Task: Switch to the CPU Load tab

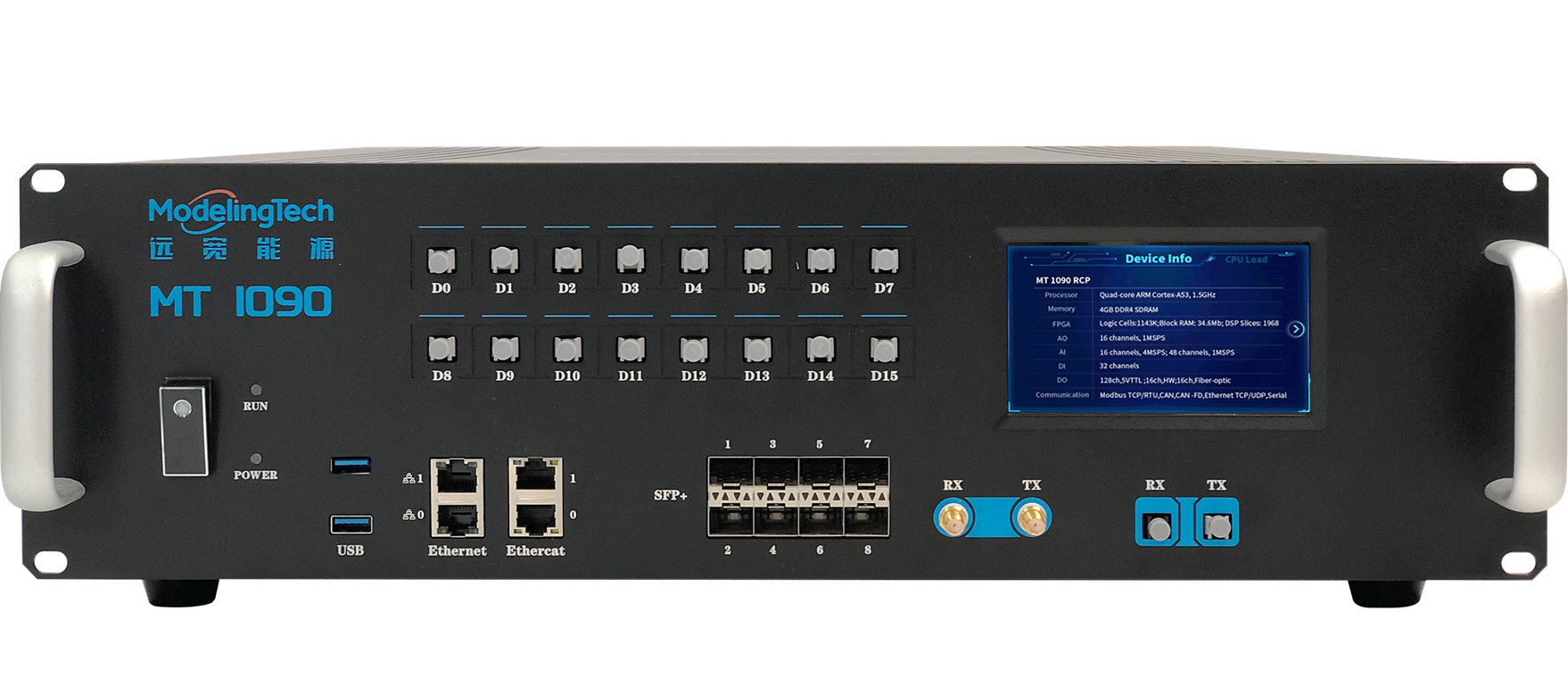Action: pyautogui.click(x=1245, y=260)
